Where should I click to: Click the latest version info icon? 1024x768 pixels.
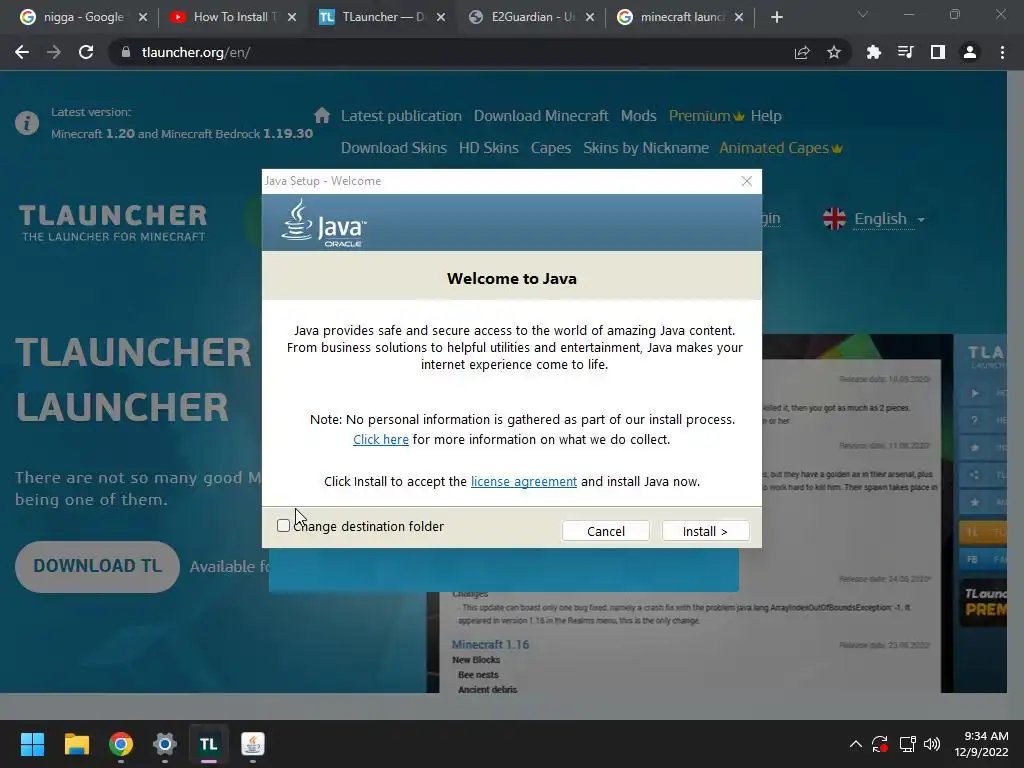pos(27,123)
